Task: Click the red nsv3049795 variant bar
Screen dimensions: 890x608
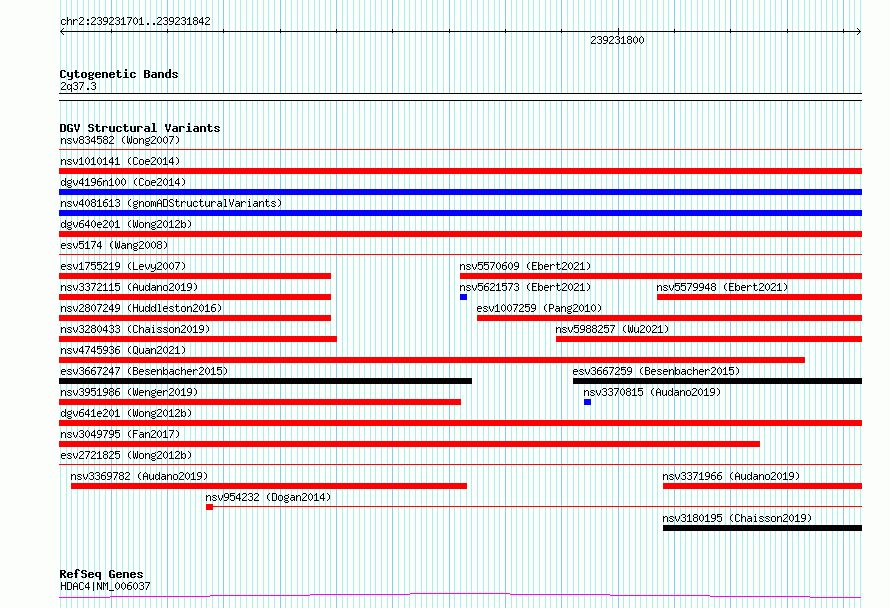Action: coord(409,444)
